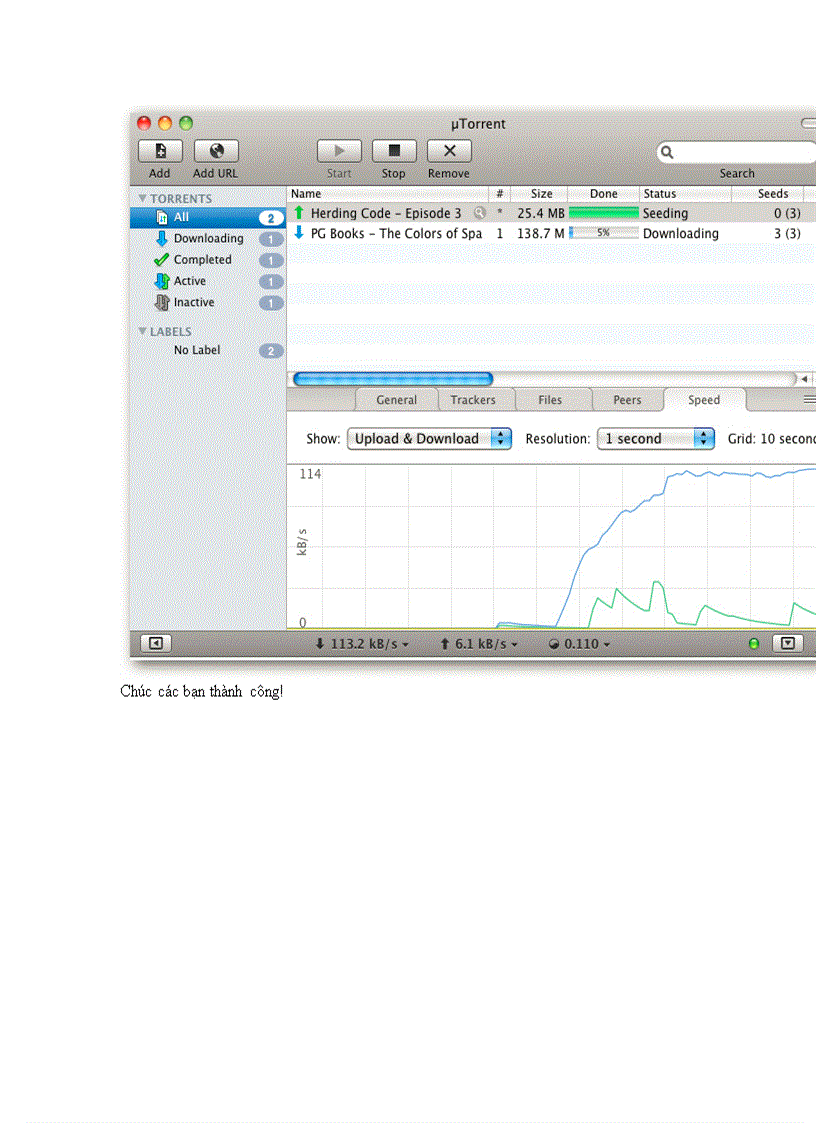
Task: Select the Downloading category in the sidebar
Action: click(207, 238)
